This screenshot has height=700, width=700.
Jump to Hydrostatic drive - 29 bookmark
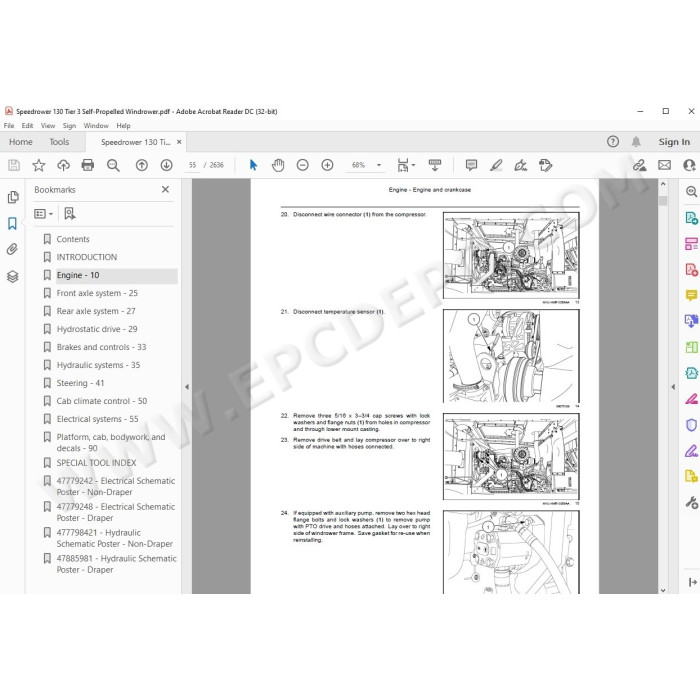click(x=97, y=329)
